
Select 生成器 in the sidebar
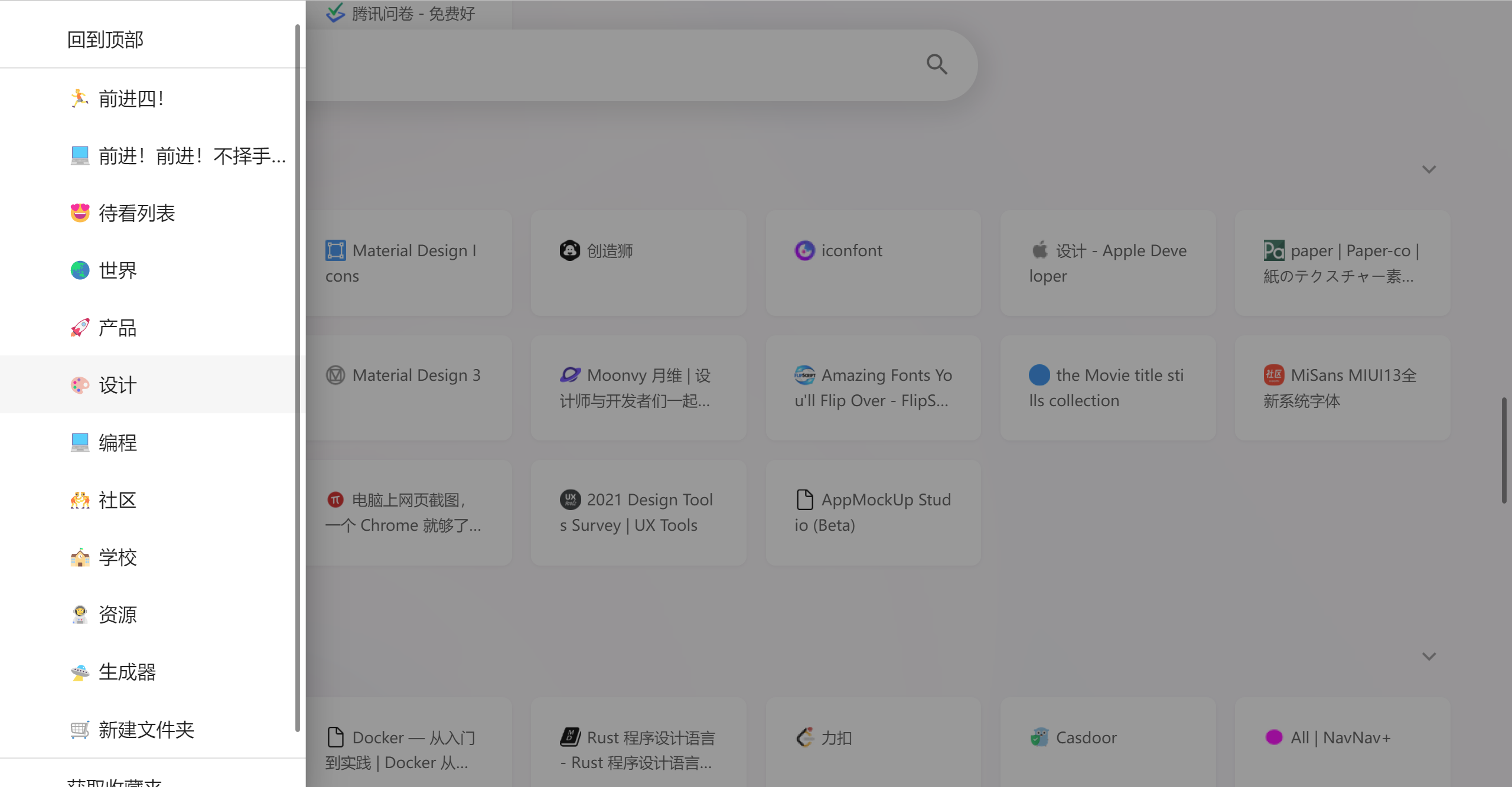point(127,672)
